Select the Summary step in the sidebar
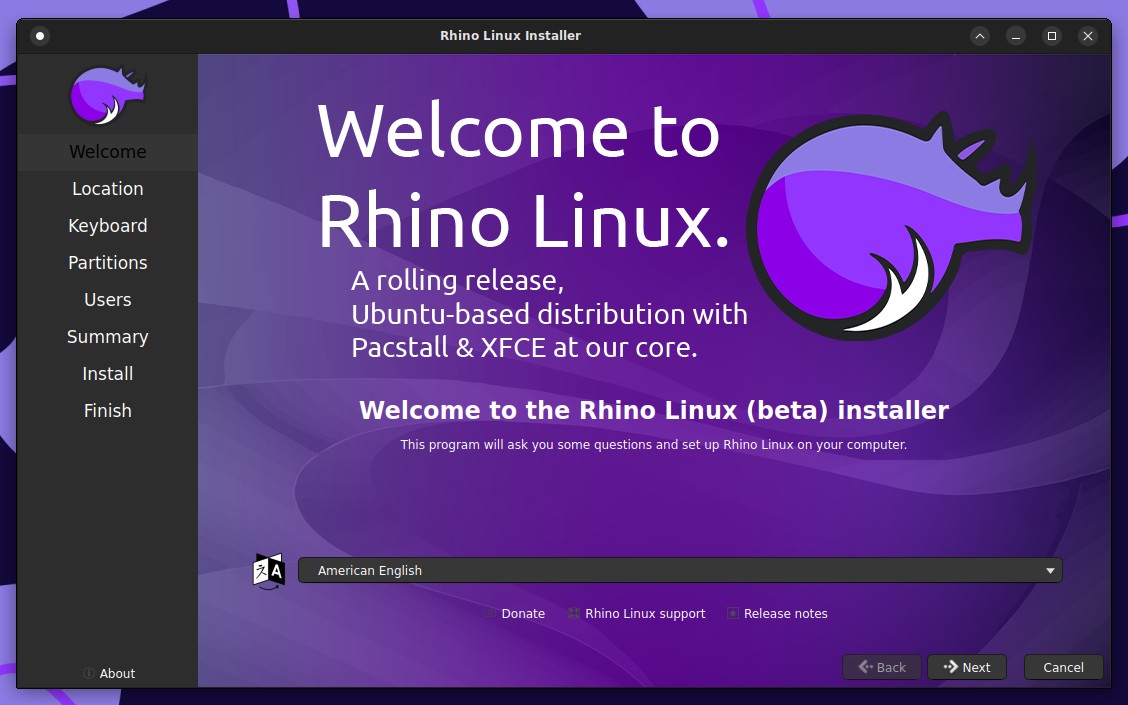Viewport: 1128px width, 705px height. pos(108,337)
